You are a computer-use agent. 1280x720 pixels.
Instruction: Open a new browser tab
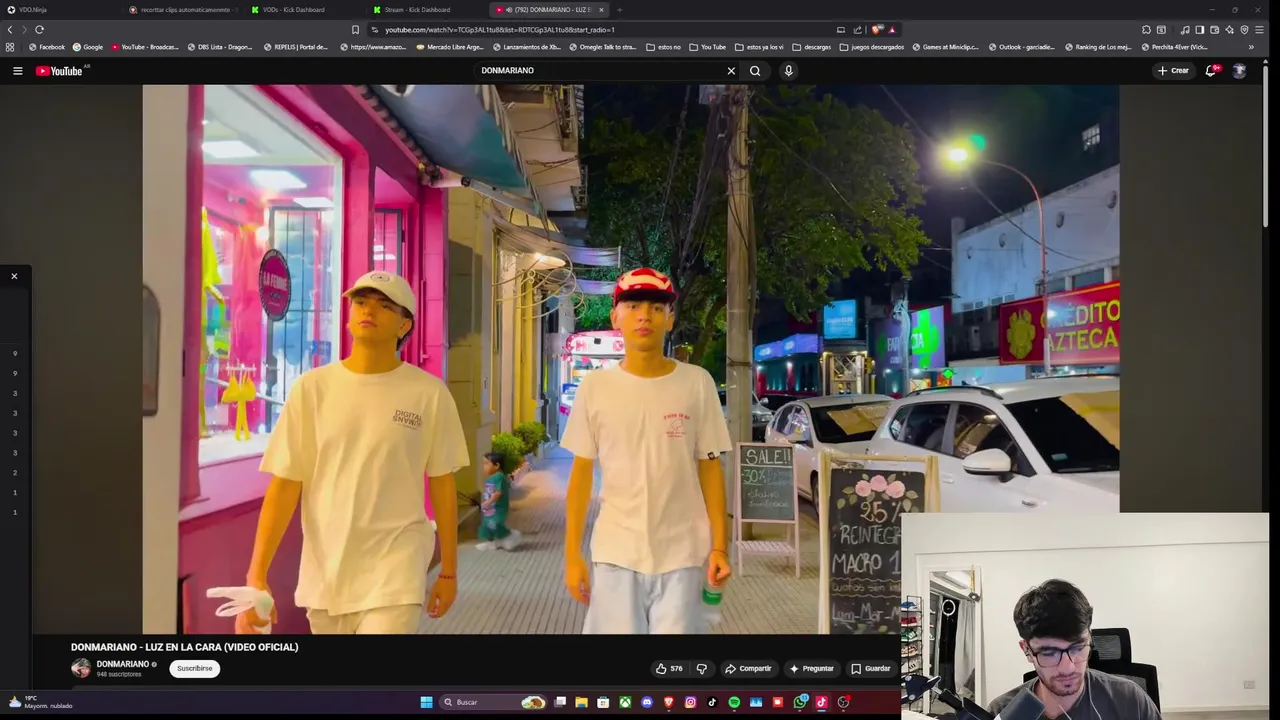(619, 10)
